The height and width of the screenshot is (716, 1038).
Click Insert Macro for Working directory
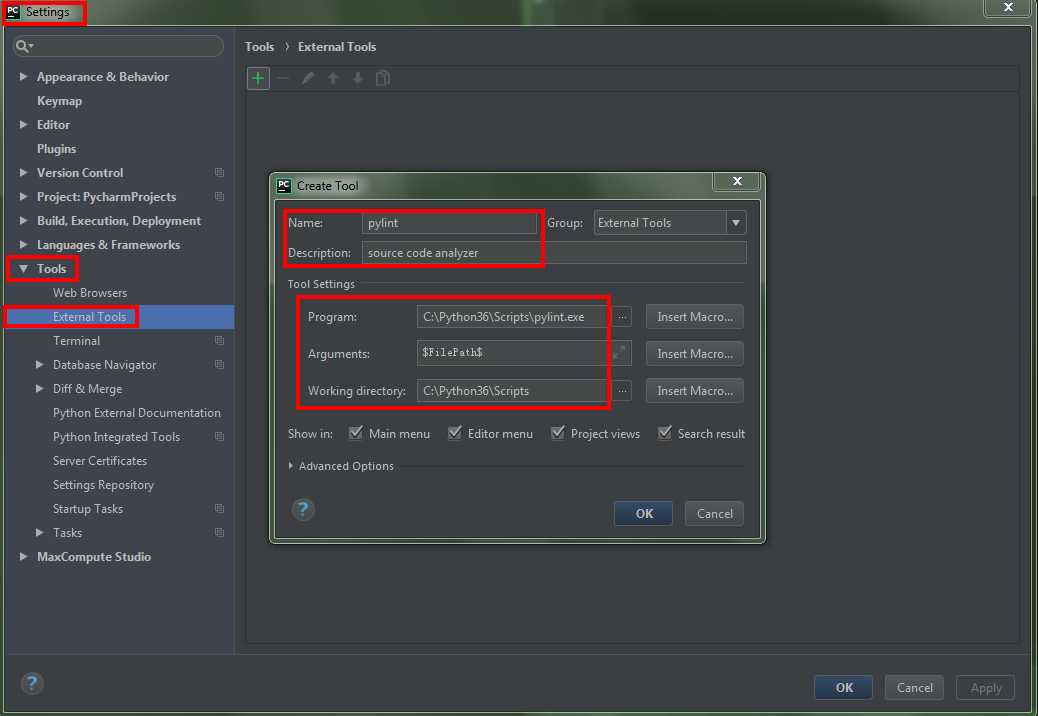click(694, 391)
